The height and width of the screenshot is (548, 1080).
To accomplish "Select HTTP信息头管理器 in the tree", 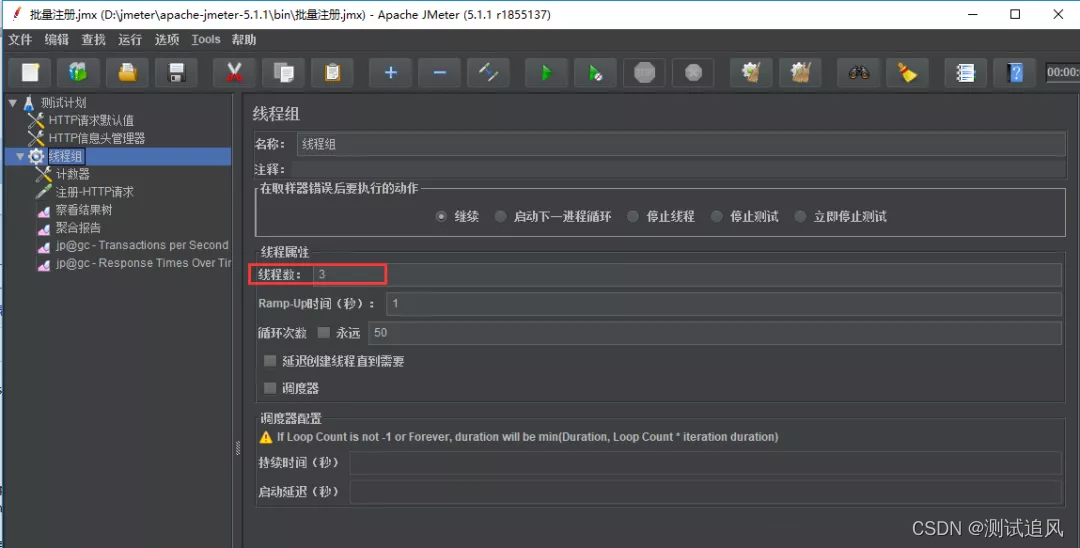I will point(96,138).
